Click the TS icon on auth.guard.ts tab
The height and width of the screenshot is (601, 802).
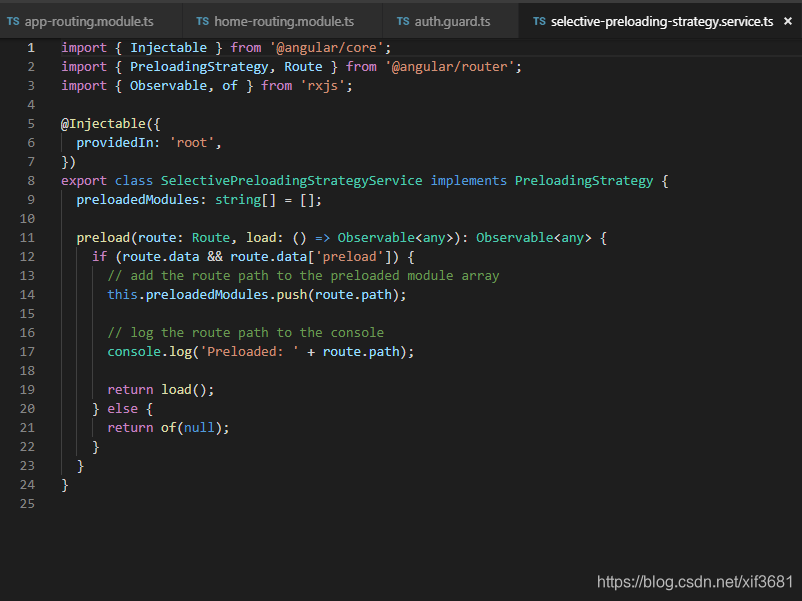pos(403,21)
